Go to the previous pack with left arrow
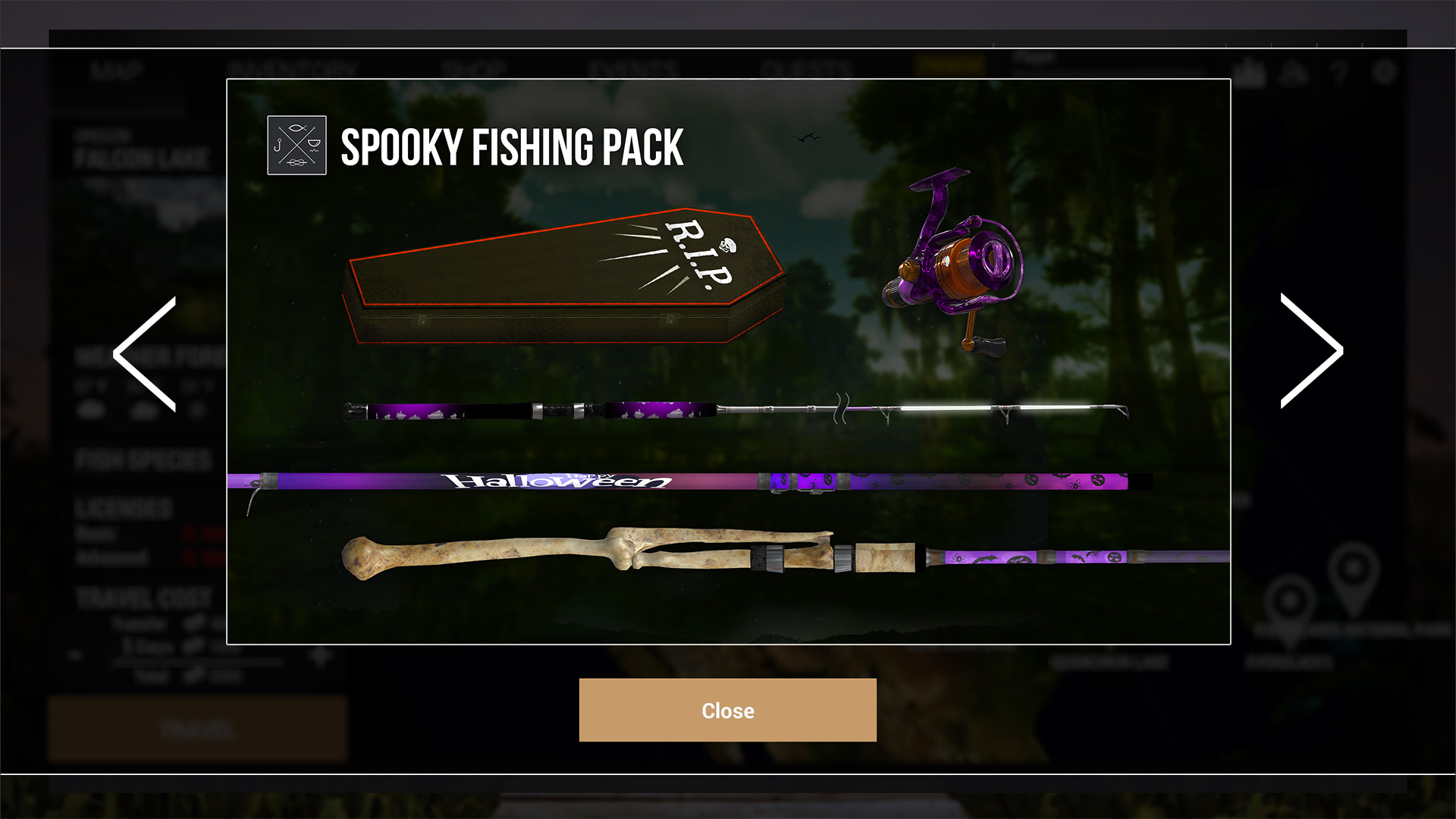 click(x=145, y=353)
